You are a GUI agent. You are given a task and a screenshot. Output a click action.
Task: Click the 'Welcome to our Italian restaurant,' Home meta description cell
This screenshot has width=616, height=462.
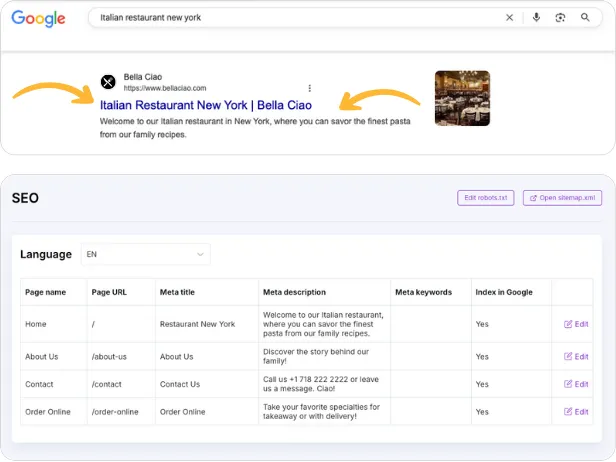tap(323, 324)
